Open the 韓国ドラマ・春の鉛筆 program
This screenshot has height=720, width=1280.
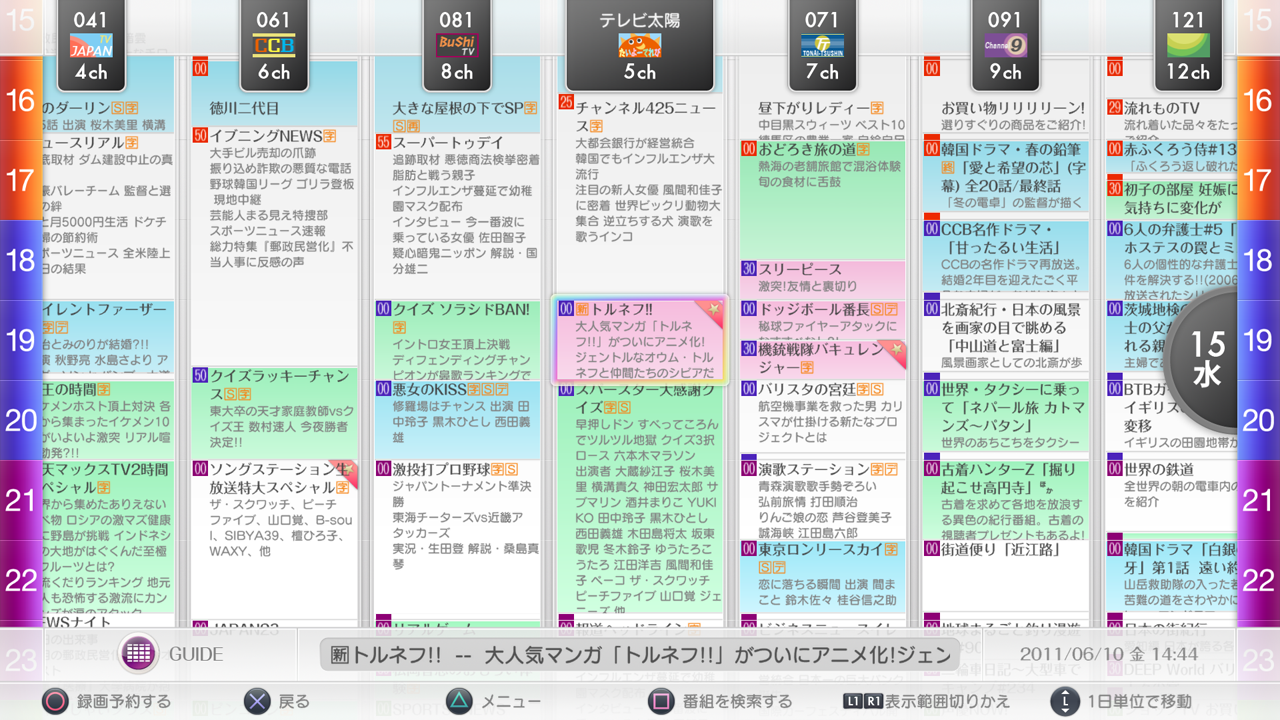click(x=1006, y=178)
